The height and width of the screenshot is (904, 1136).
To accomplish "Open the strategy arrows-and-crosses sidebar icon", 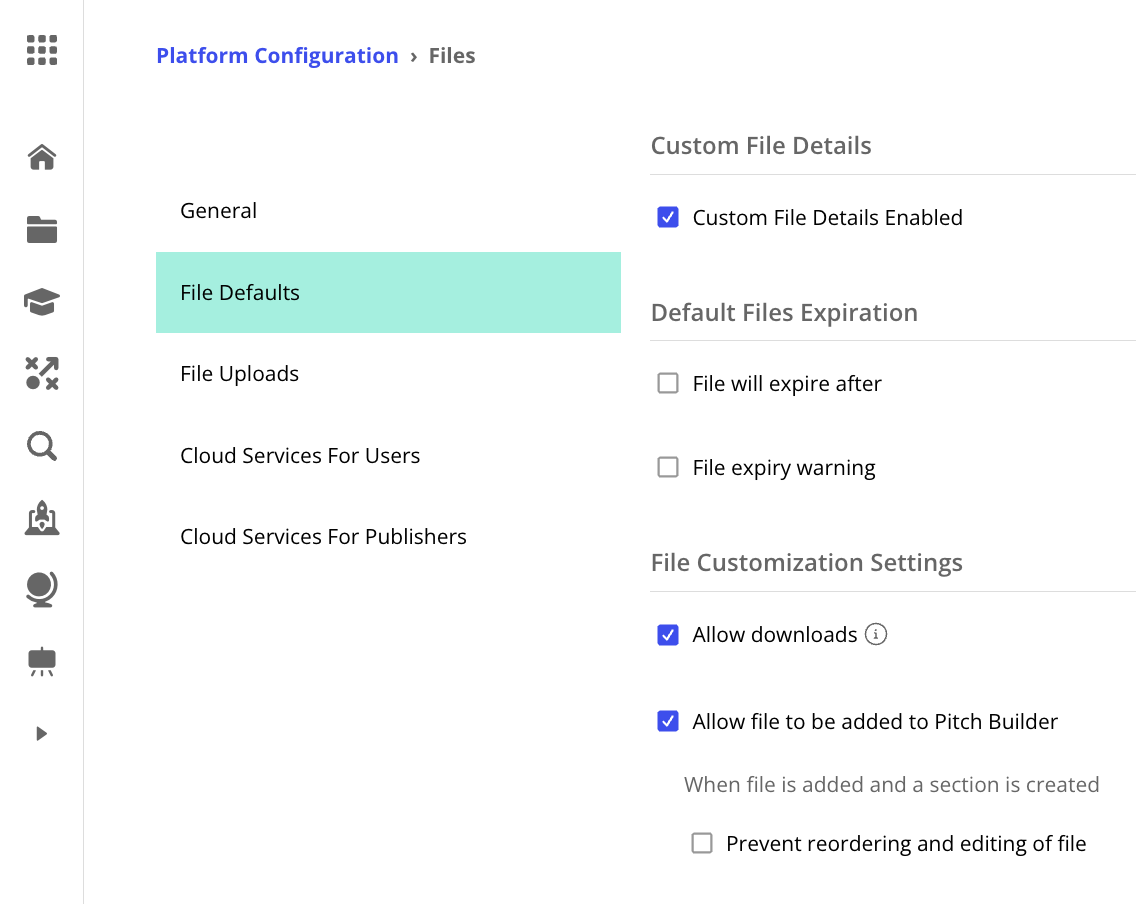I will [42, 373].
